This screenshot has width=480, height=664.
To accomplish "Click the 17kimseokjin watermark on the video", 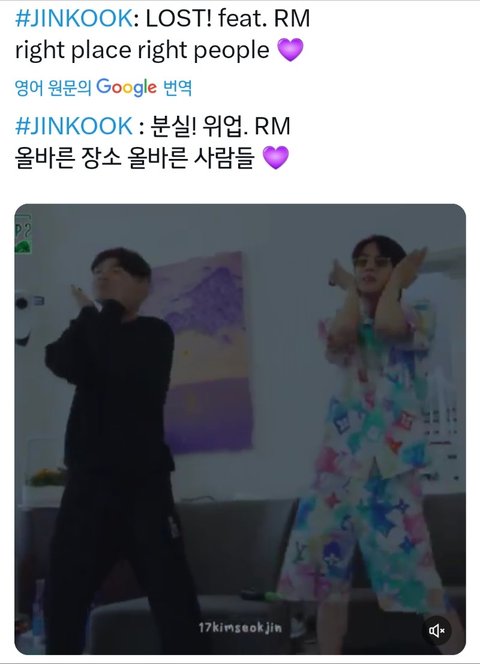I will click(x=240, y=628).
